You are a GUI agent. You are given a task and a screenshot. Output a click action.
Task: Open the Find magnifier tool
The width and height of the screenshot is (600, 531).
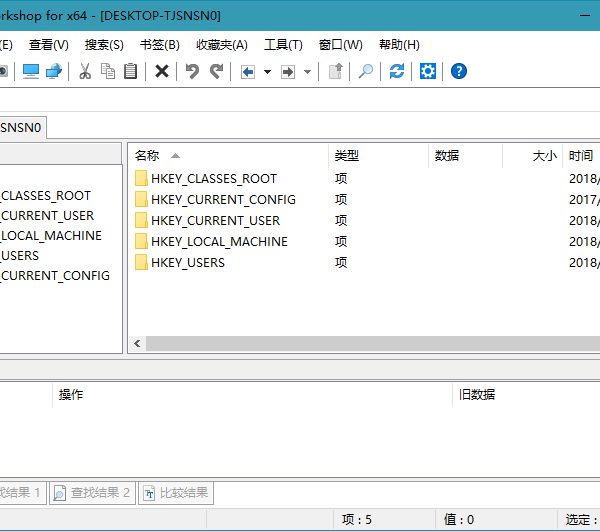coord(366,71)
